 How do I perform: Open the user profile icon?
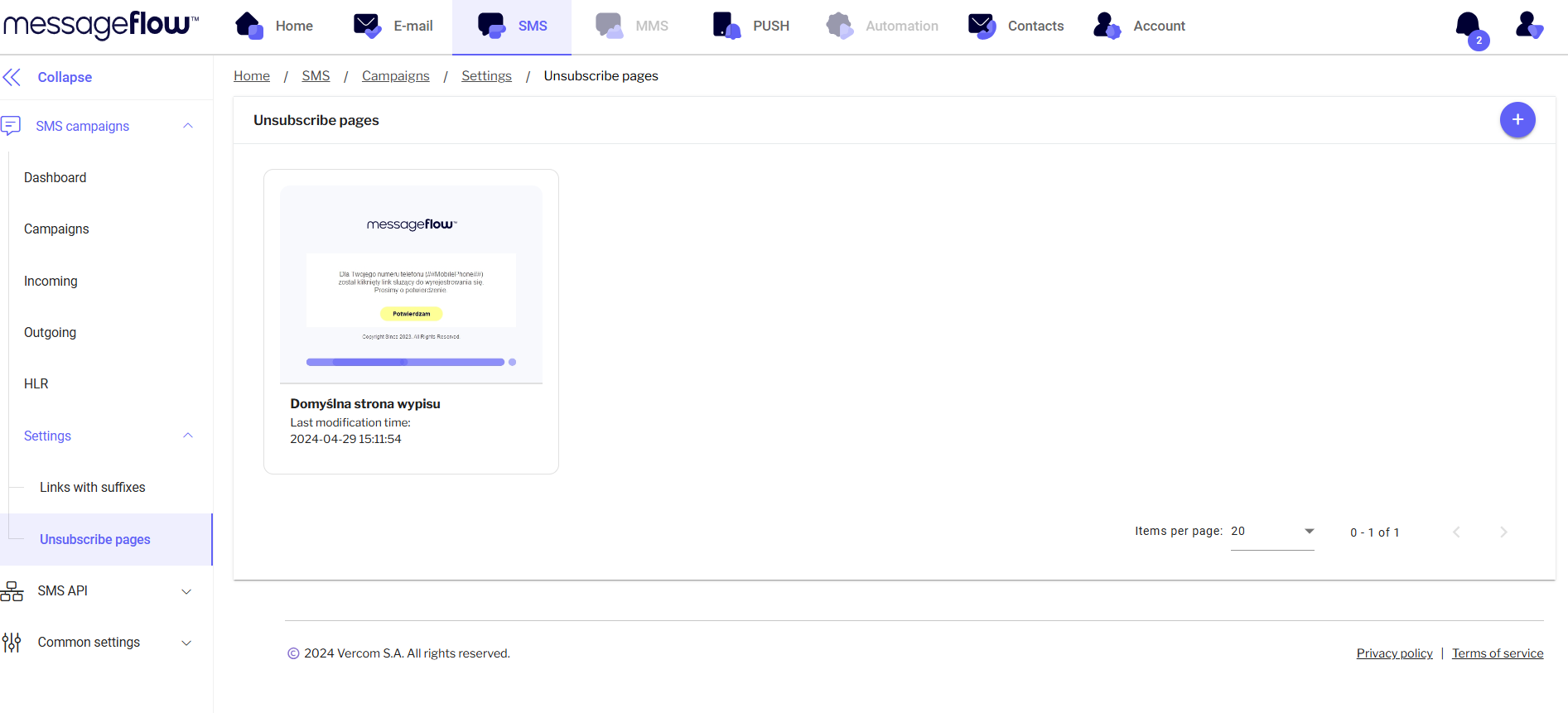tap(1528, 26)
